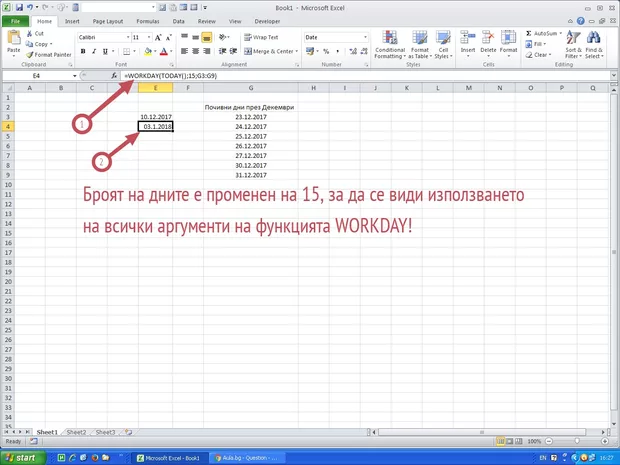Toggle Align Text Left

[184, 51]
